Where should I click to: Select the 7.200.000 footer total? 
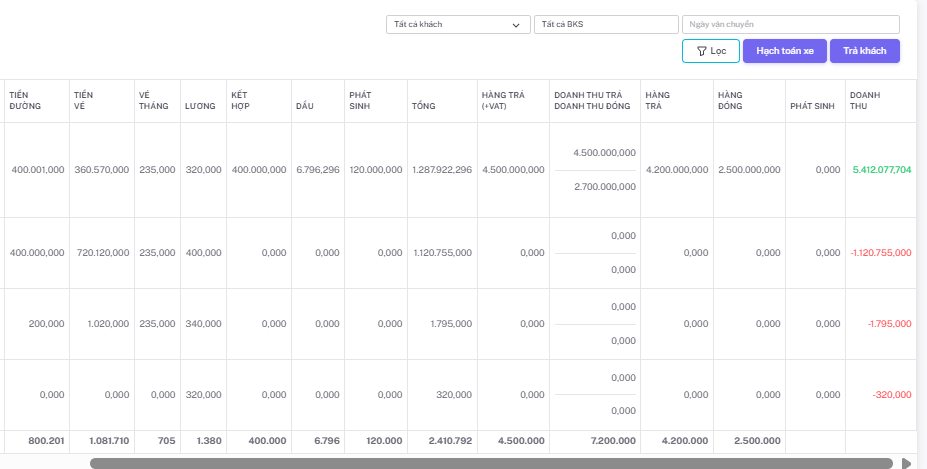[613, 440]
